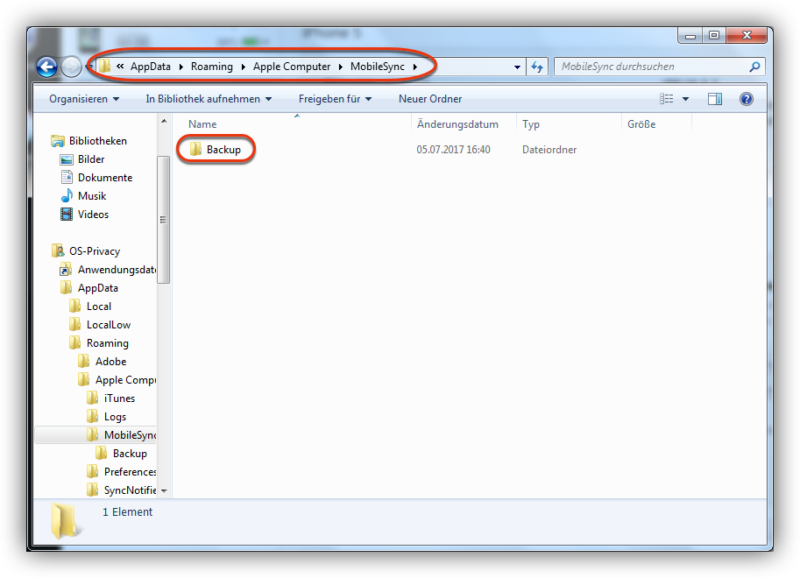Click the greyed-out Forward arrow button

click(71, 67)
